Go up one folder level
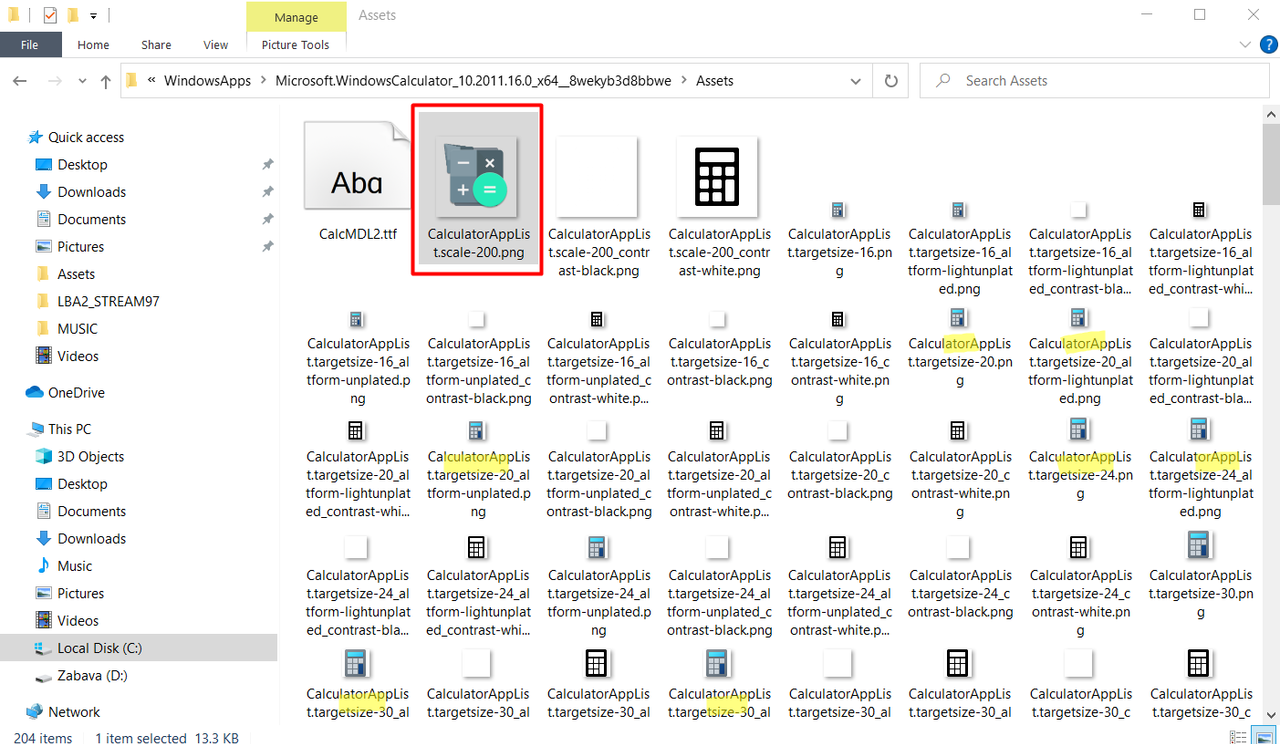Image resolution: width=1280 pixels, height=744 pixels. pyautogui.click(x=105, y=81)
